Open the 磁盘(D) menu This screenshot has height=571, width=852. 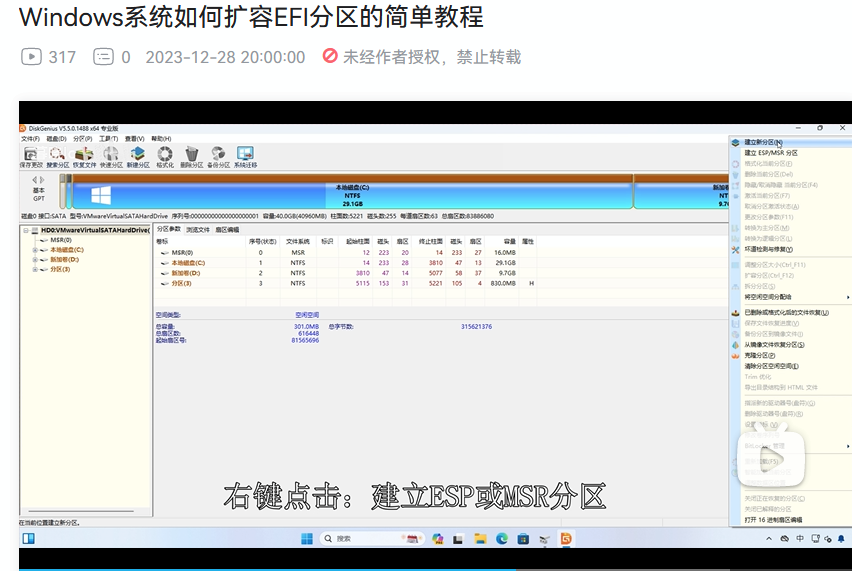tap(57, 139)
